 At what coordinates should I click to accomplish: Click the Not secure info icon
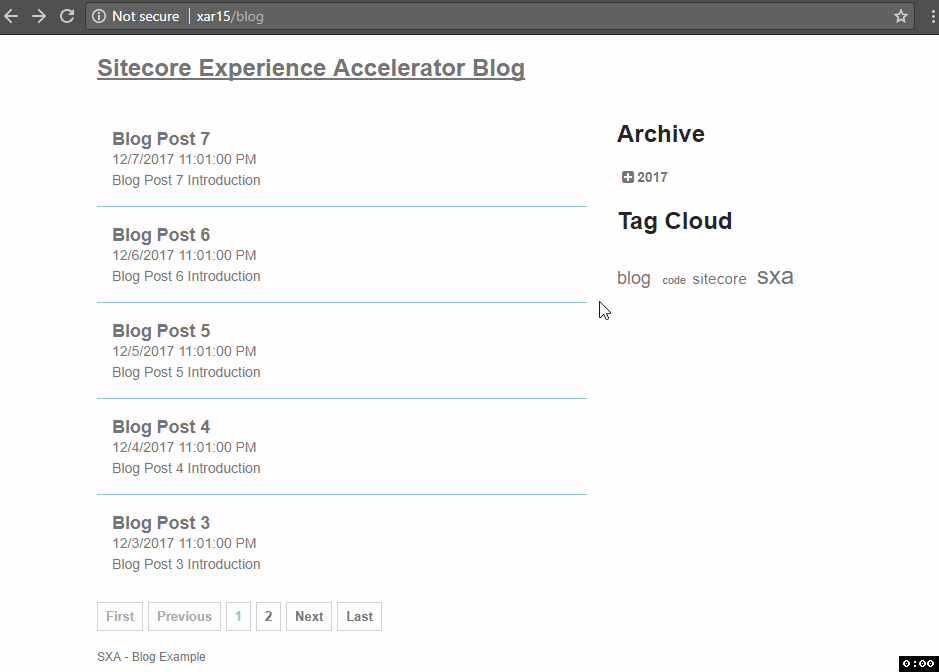(x=99, y=16)
